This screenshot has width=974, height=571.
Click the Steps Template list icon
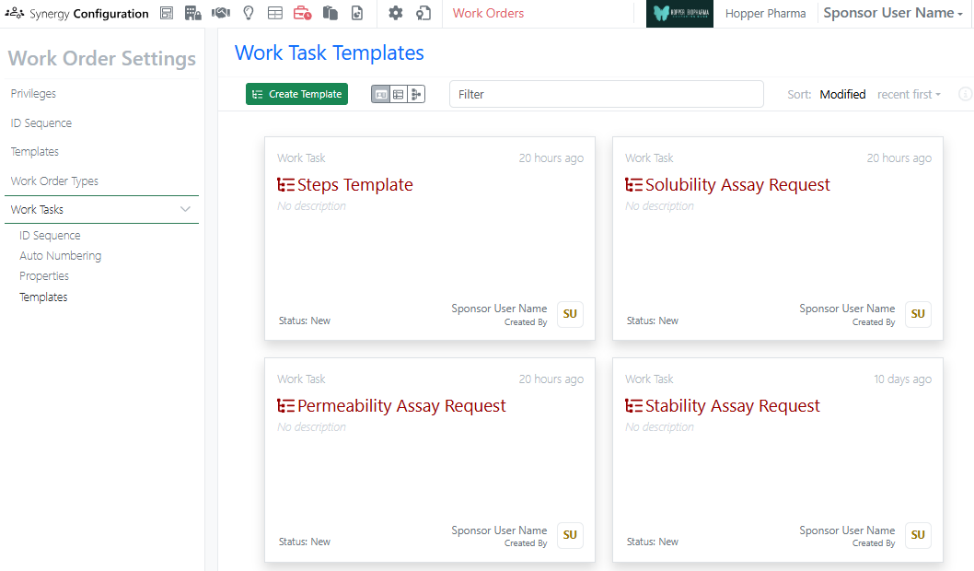(286, 185)
